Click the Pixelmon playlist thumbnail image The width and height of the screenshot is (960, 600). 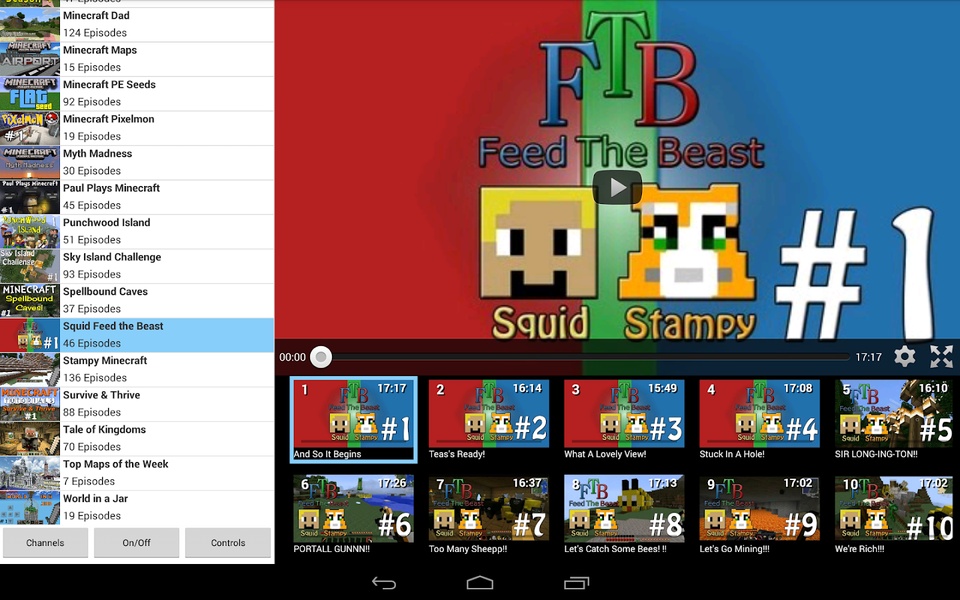point(30,128)
